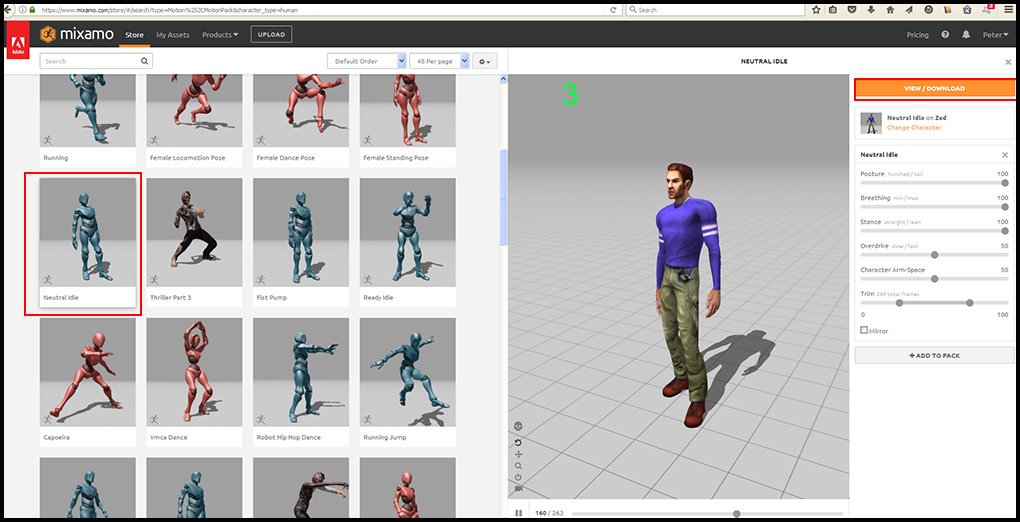Expand the Products menu
The width and height of the screenshot is (1020, 522).
220,34
